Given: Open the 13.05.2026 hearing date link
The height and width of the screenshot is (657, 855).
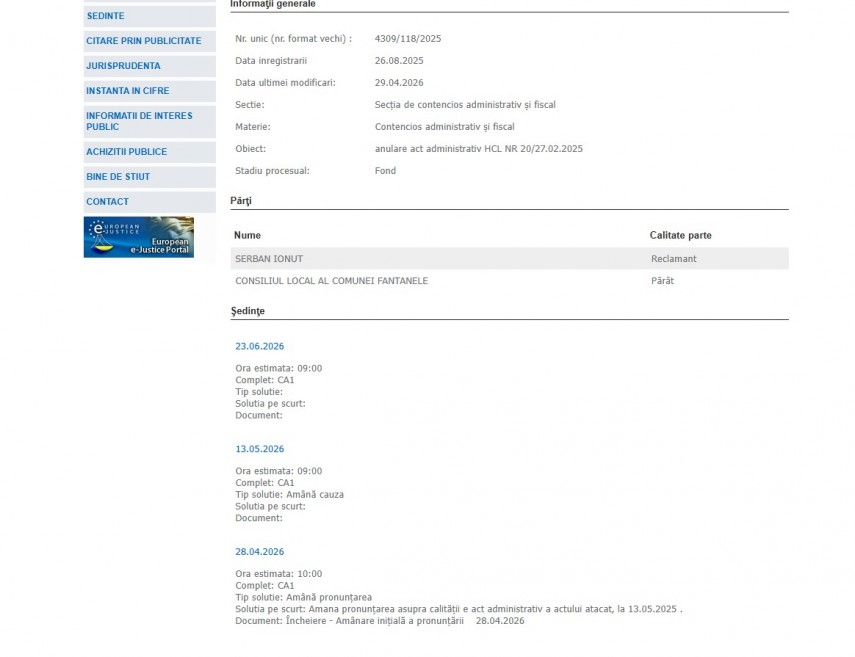Looking at the screenshot, I should pos(259,449).
